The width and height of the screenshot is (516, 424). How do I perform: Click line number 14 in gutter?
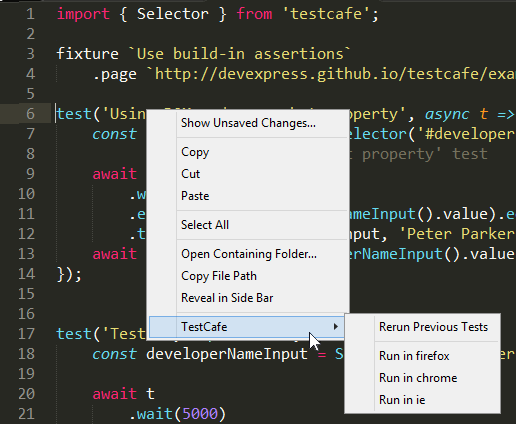(x=26, y=274)
